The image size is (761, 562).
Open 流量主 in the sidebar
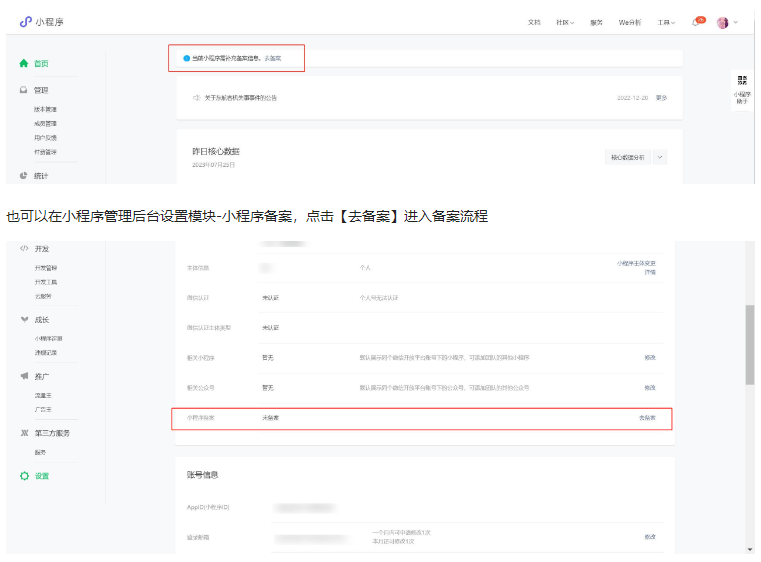(43, 396)
